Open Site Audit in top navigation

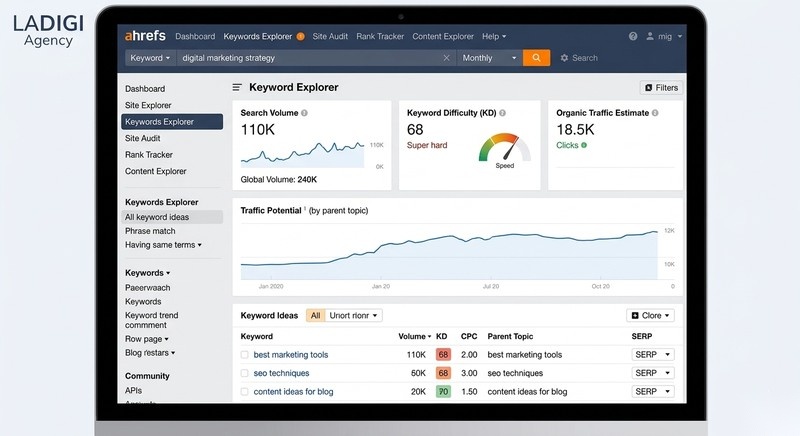pos(330,37)
